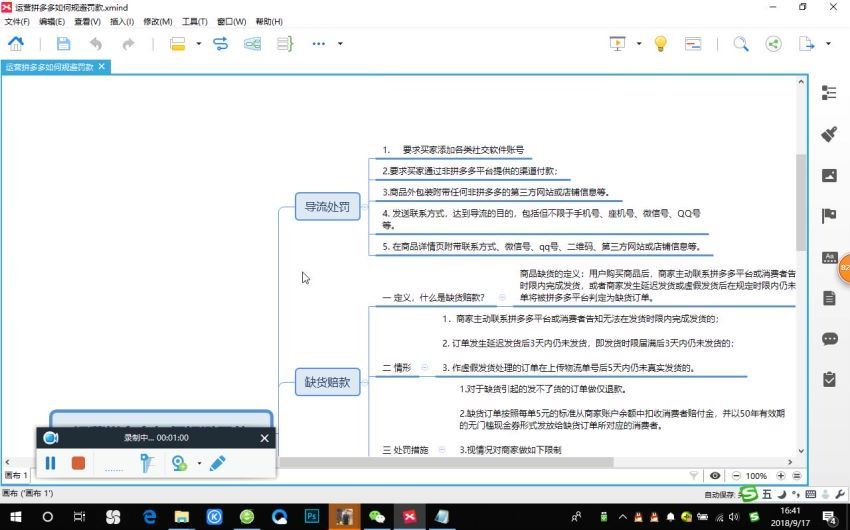Stop the screen recording
Image resolution: width=850 pixels, height=530 pixels.
tap(79, 463)
